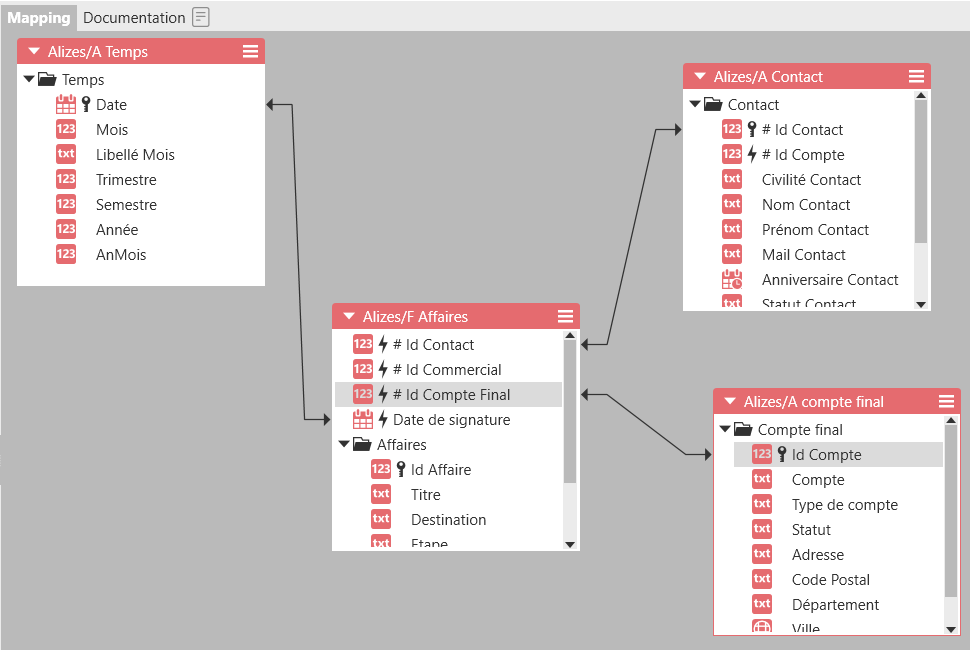
Task: Click the document icon next to Documentation
Action: coord(201,17)
